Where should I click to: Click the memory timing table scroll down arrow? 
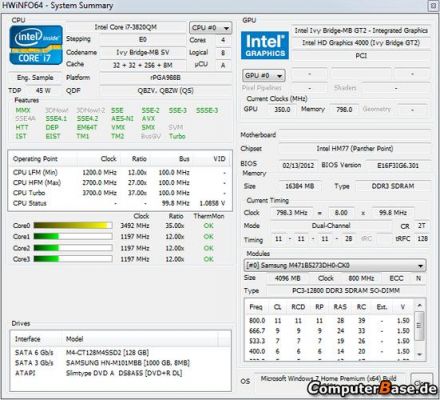coord(420,354)
